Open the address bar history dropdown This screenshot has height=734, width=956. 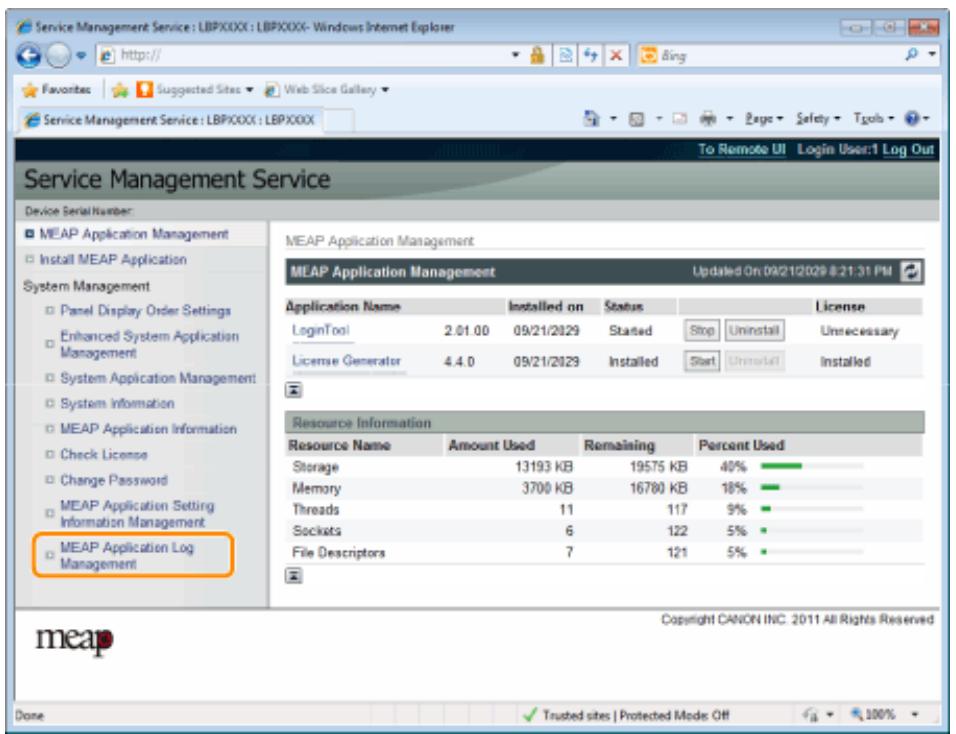(516, 55)
